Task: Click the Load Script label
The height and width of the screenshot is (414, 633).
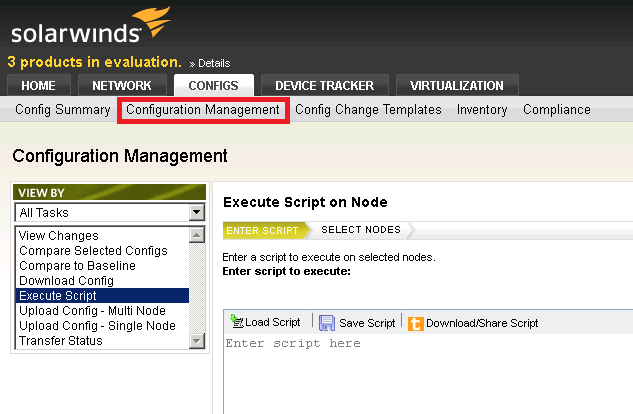Action: [x=273, y=322]
